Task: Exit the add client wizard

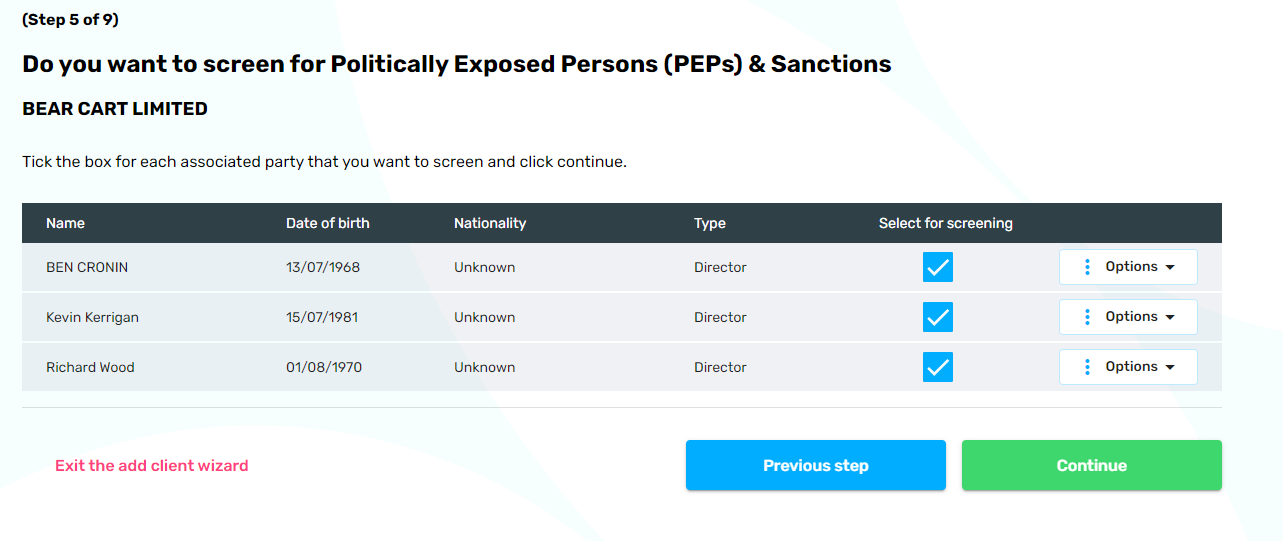Action: click(151, 465)
